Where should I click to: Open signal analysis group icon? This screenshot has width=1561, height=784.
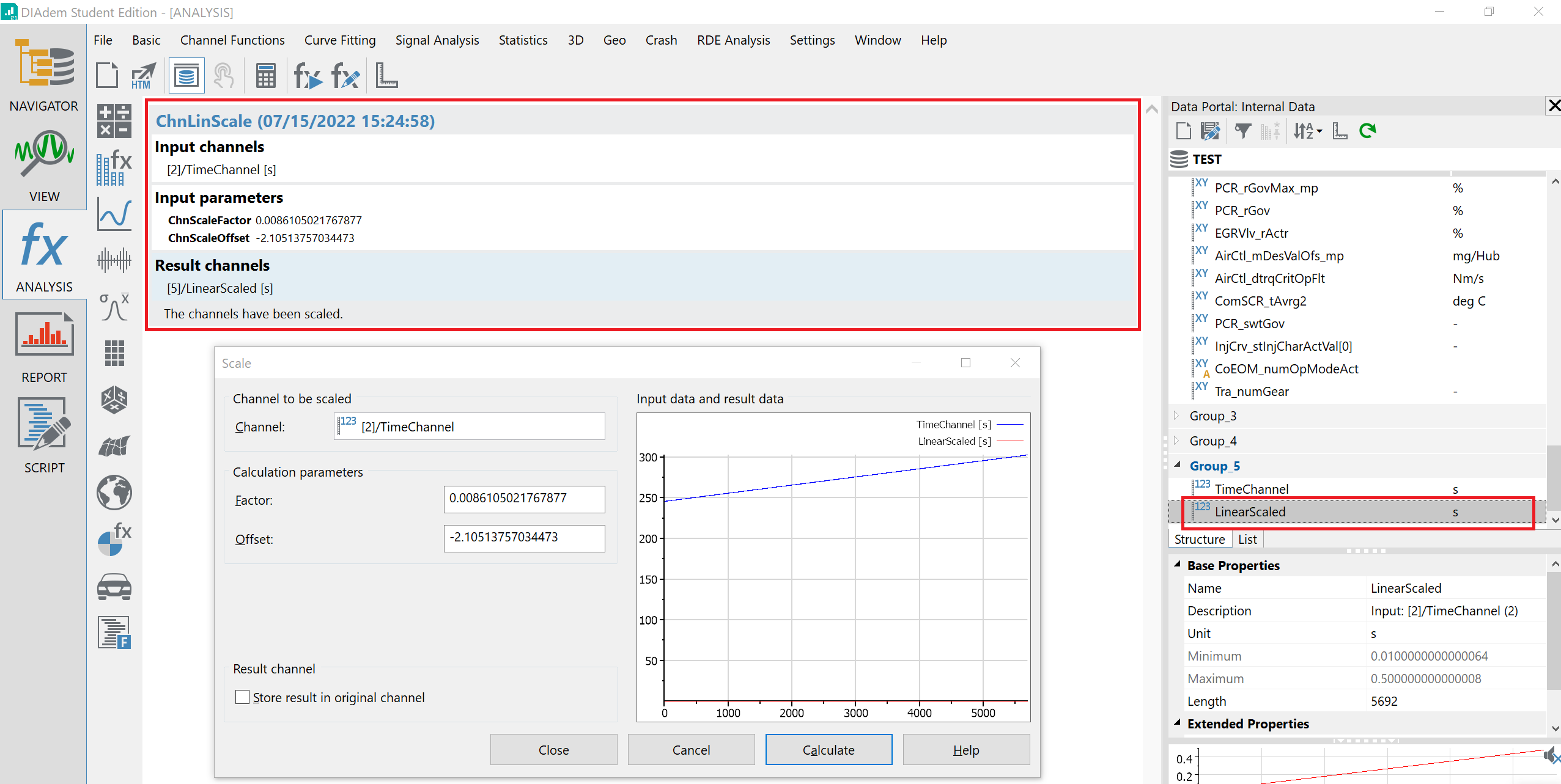click(x=114, y=260)
